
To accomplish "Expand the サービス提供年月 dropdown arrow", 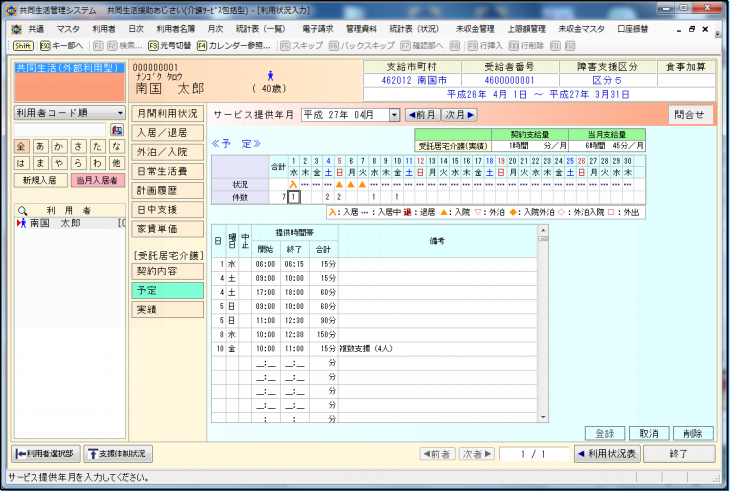I will [394, 115].
